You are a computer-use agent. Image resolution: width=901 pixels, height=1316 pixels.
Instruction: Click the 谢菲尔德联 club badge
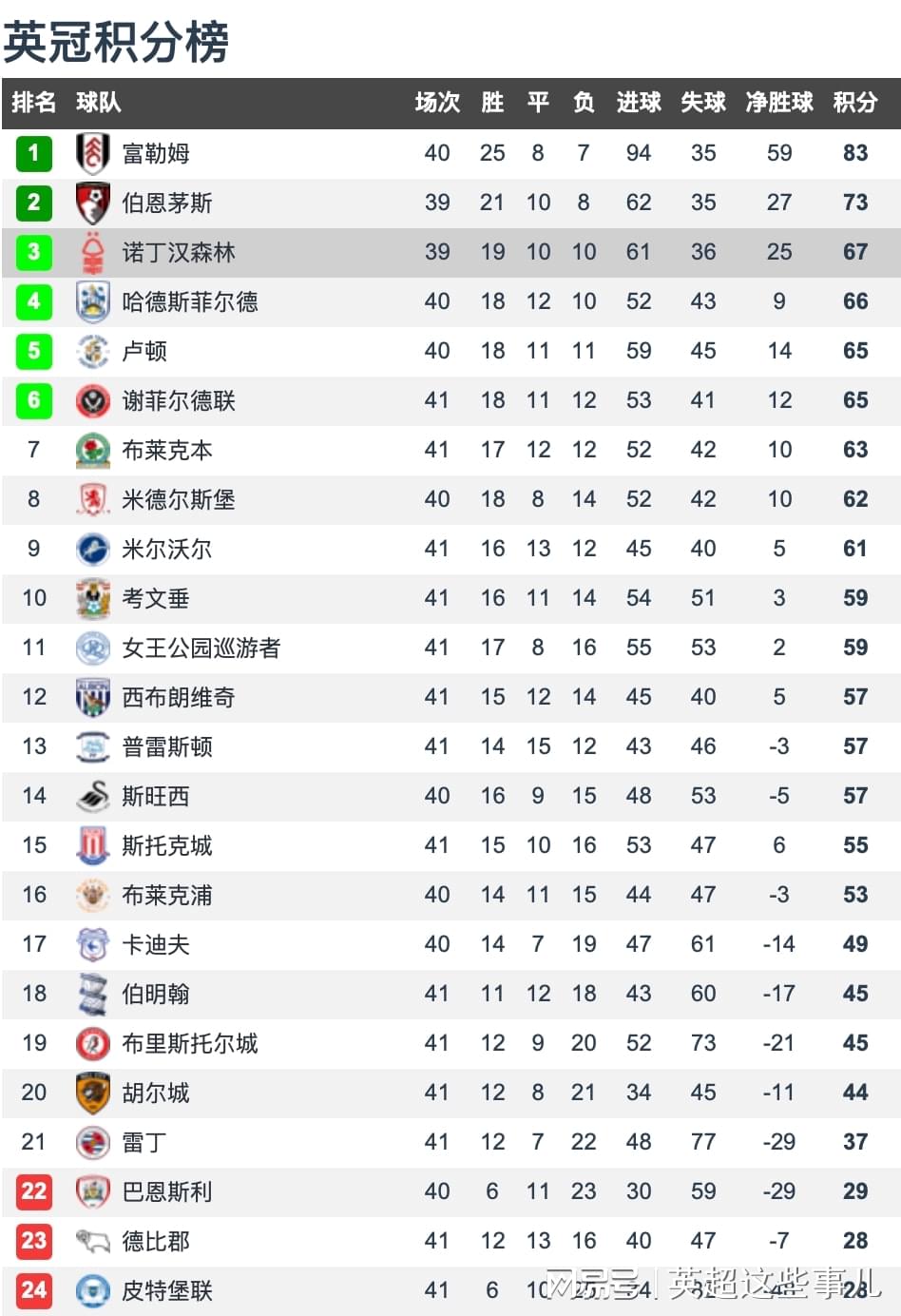point(92,400)
